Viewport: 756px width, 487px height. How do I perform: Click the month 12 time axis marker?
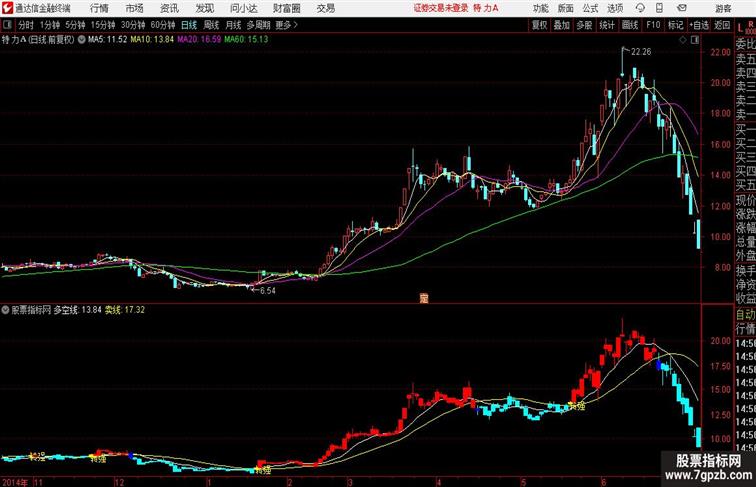(119, 482)
